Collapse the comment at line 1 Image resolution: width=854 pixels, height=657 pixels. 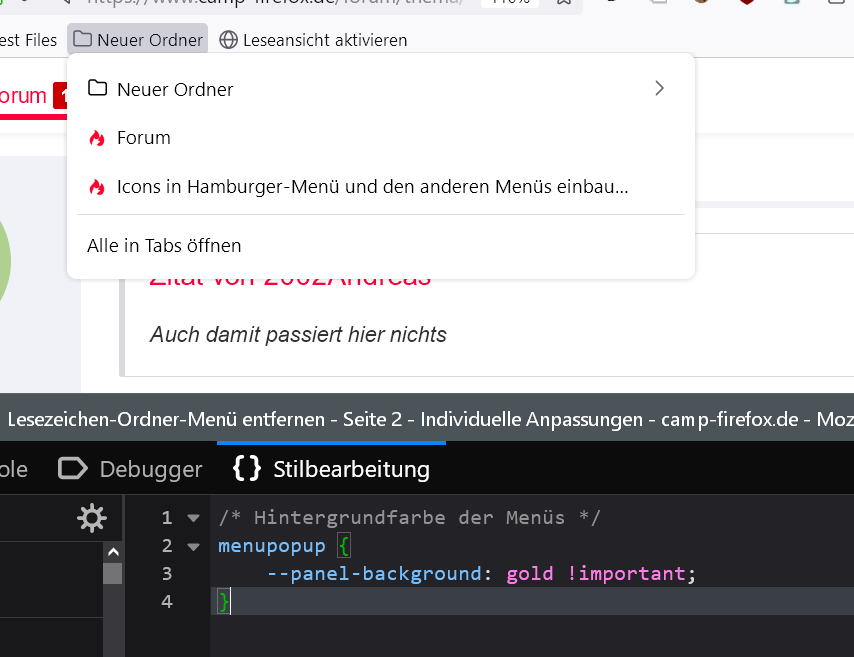pyautogui.click(x=194, y=518)
